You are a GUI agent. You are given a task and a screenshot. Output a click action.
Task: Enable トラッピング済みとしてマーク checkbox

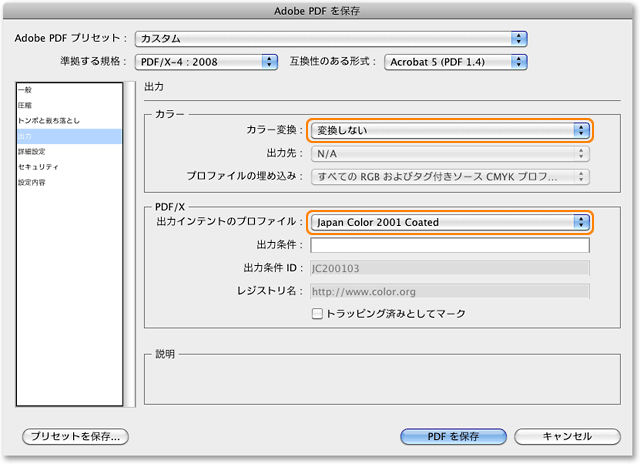point(318,313)
